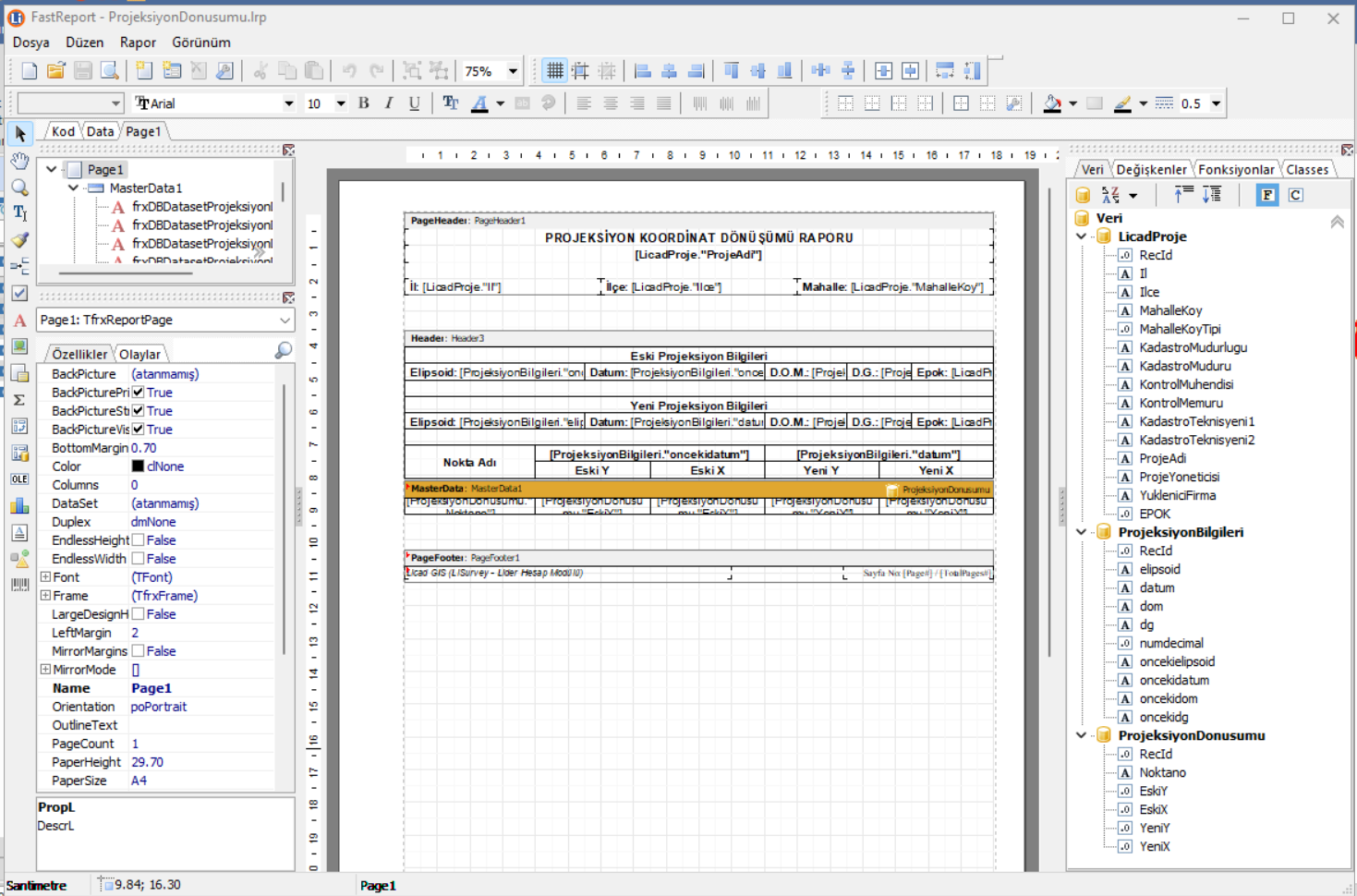Sort data tree using the A-Z icon
Screen dimensions: 1357x896
[x=1110, y=195]
